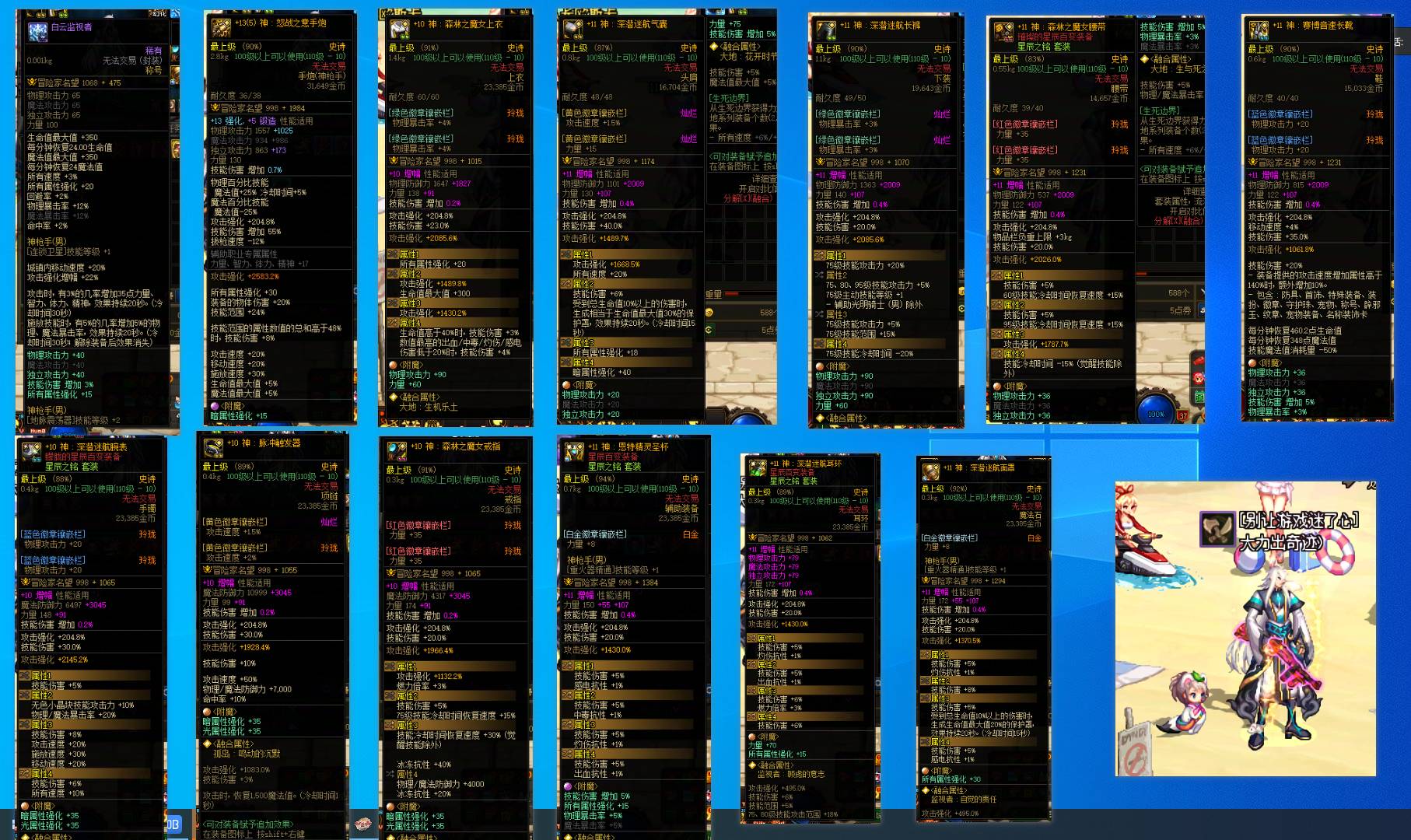This screenshot has height=840, width=1411.
Task: Select the 怒战之意手炮 weapon icon
Action: click(x=222, y=28)
